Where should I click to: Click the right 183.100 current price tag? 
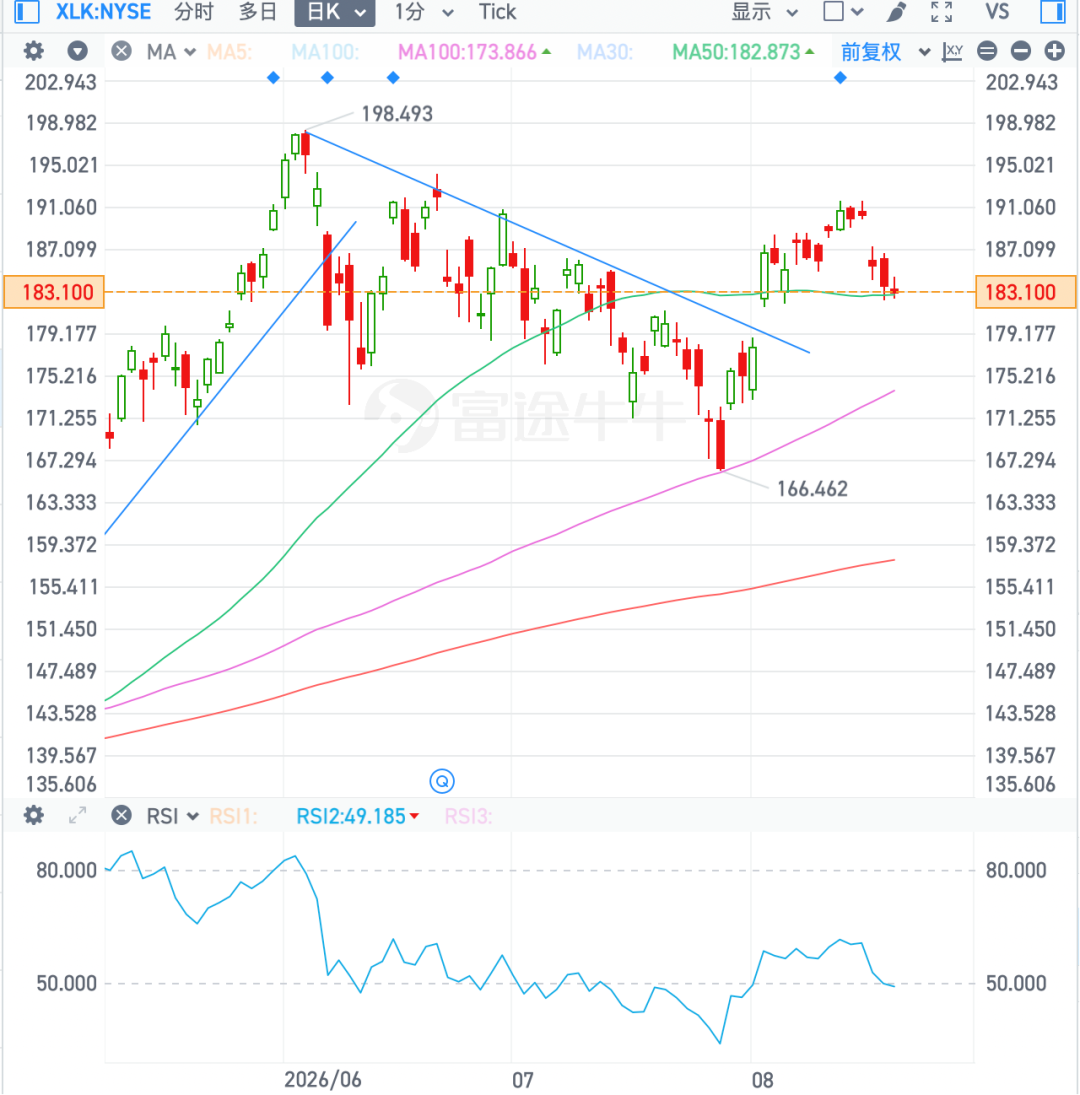pyautogui.click(x=1026, y=292)
